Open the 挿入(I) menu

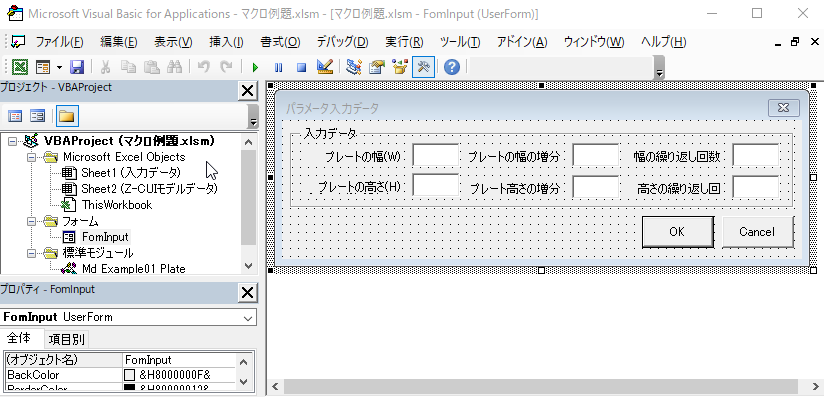[226, 42]
